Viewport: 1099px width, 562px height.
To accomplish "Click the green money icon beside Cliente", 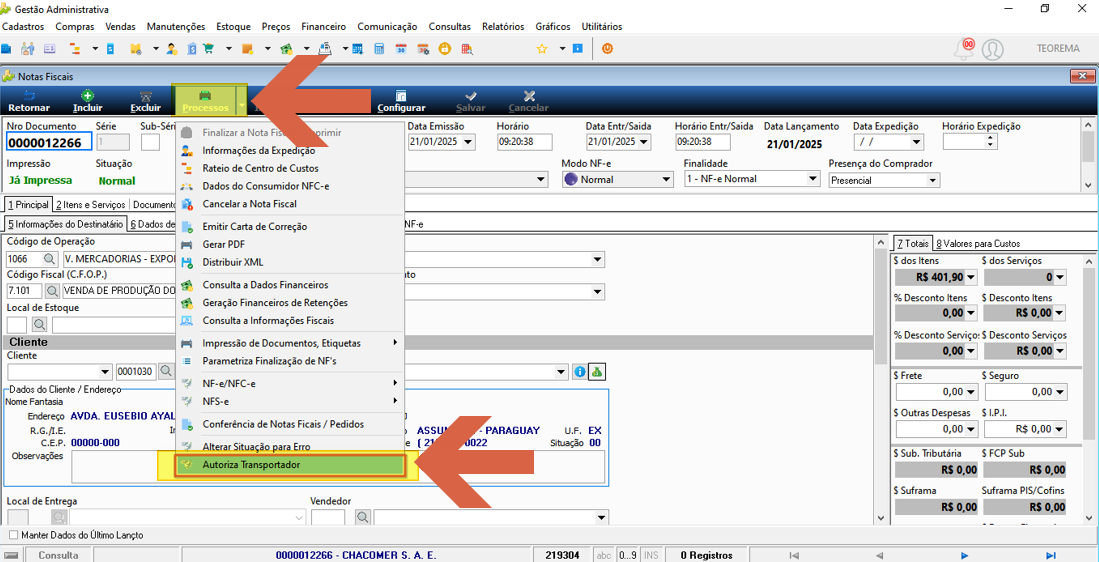I will click(596, 371).
